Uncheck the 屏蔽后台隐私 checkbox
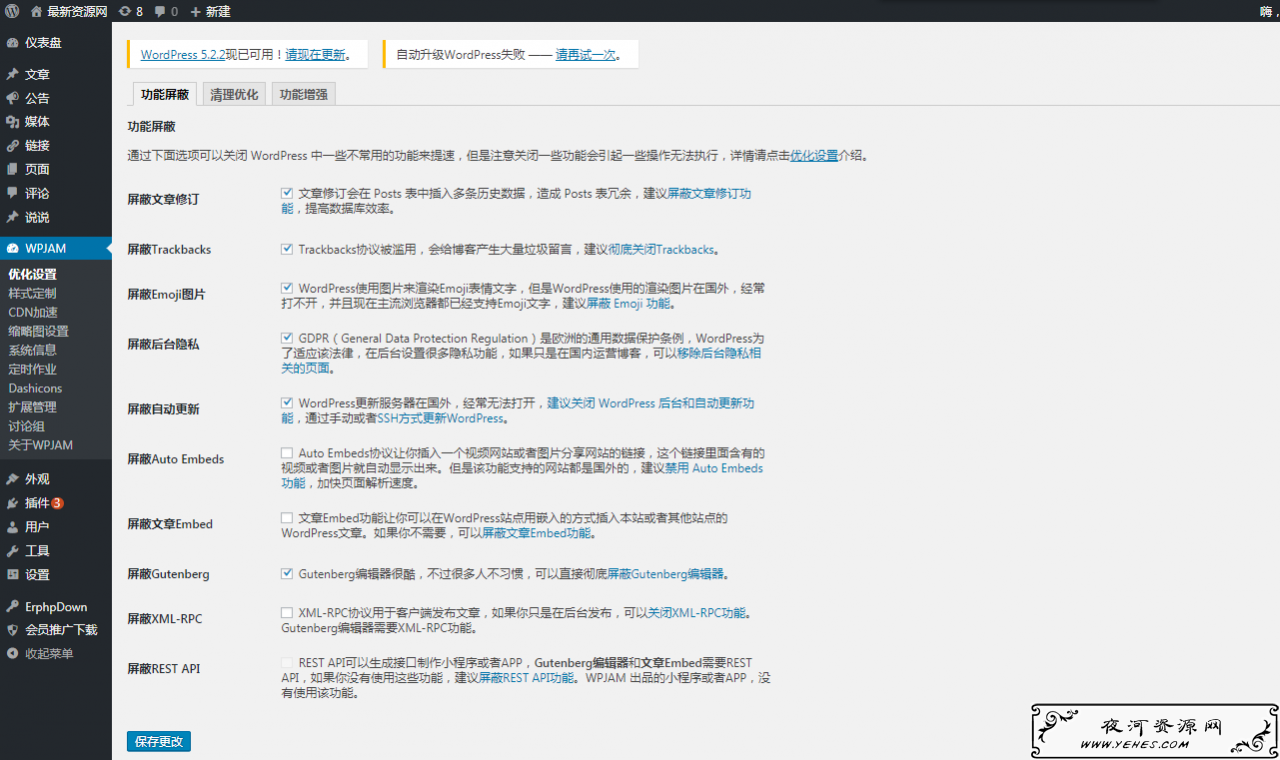The image size is (1280, 760). pos(287,338)
